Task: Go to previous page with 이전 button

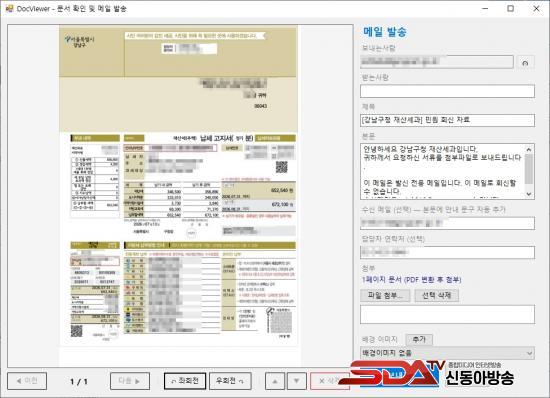Action: tap(27, 381)
